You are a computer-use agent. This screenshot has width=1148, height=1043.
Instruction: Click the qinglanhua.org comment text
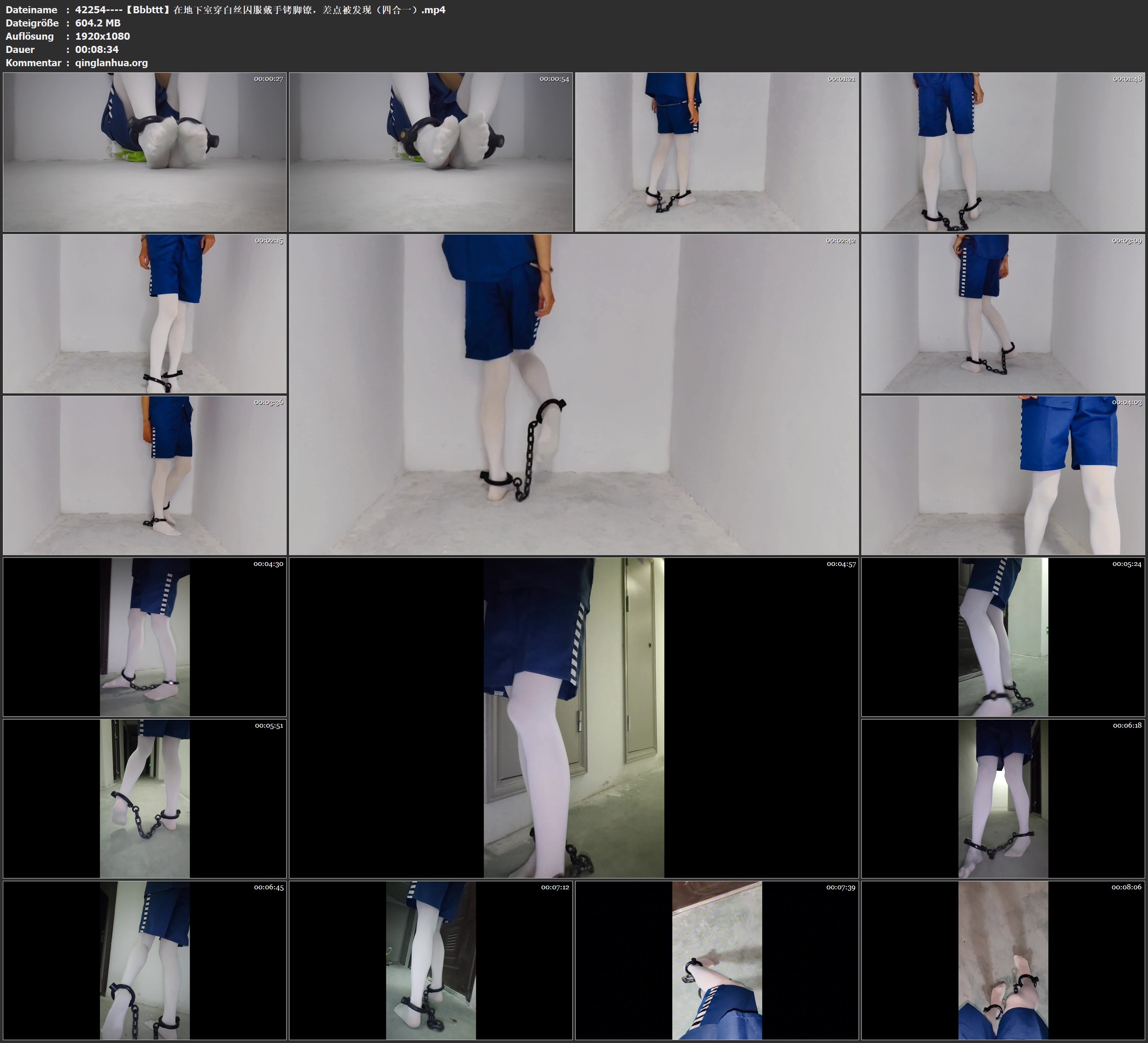tap(111, 62)
